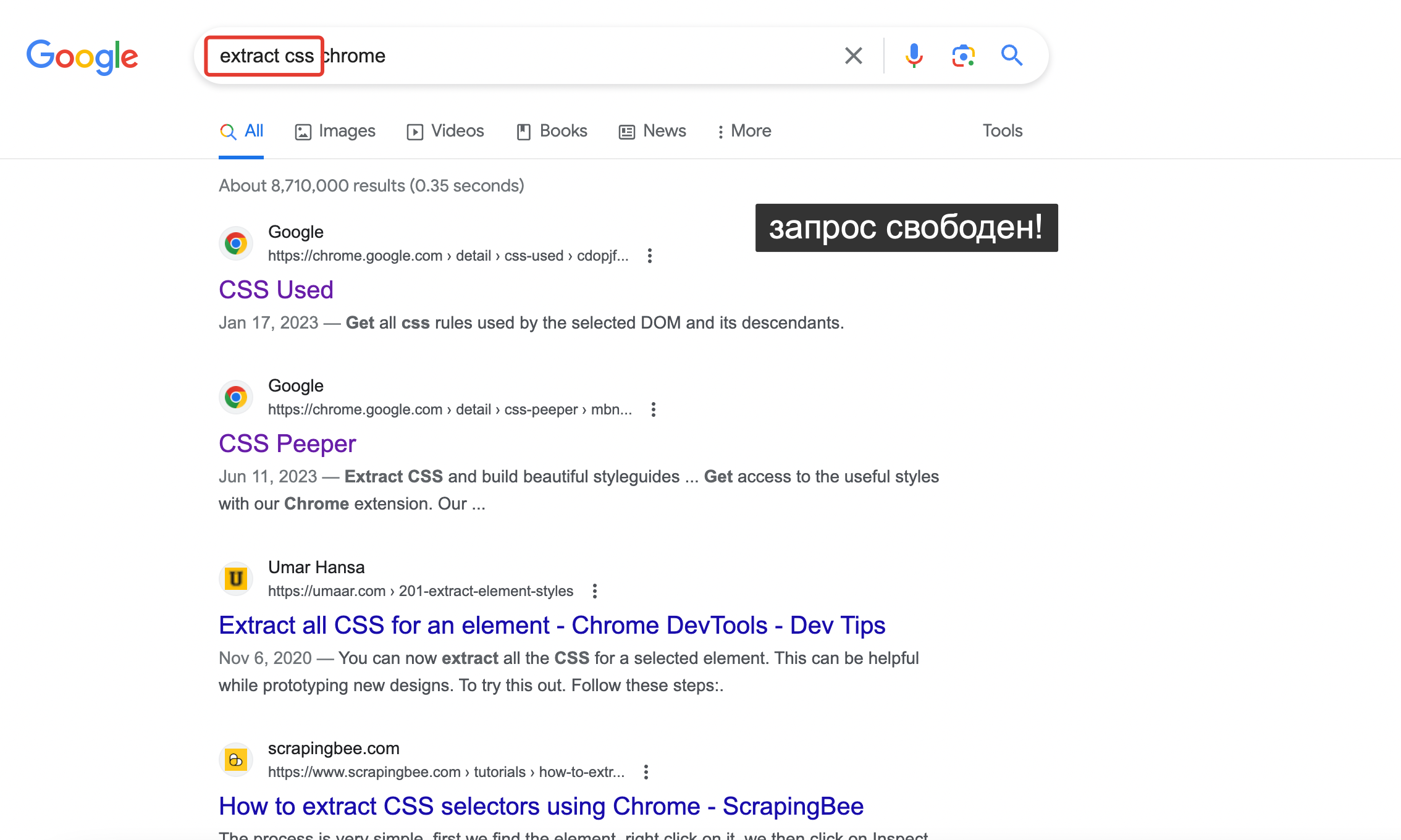1401x840 pixels.
Task: Open the CSS Peeper result link
Action: pos(287,443)
